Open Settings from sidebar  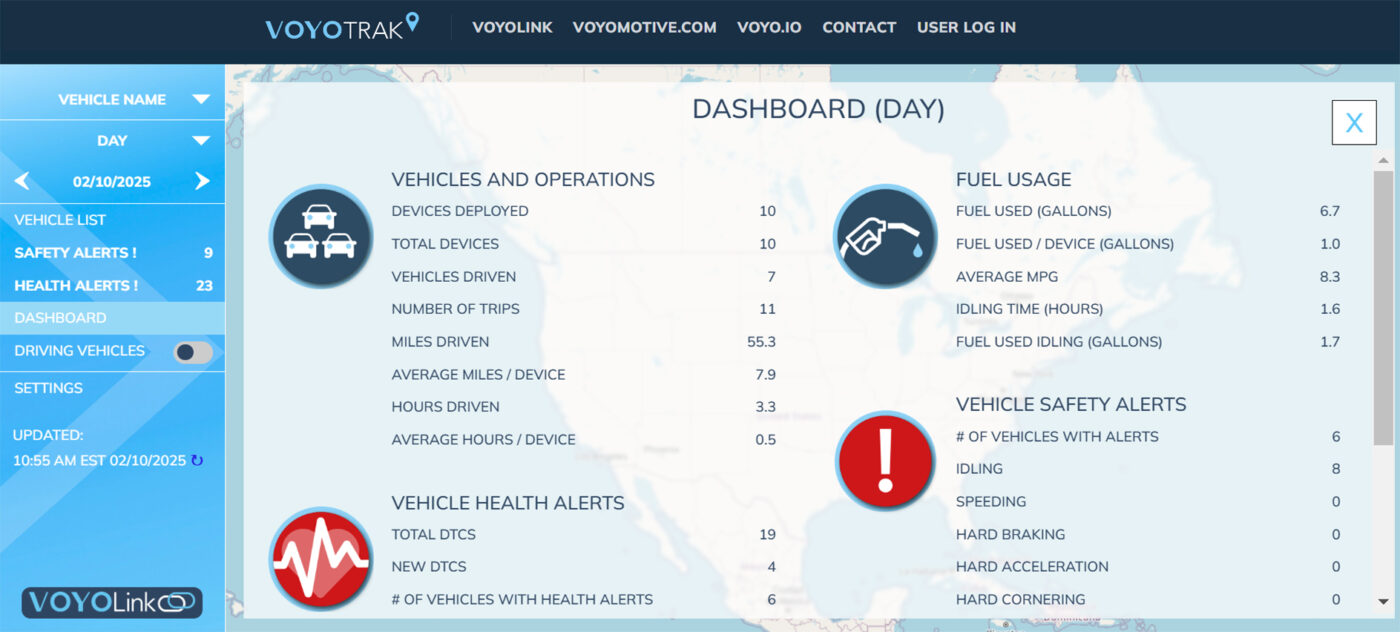(48, 388)
